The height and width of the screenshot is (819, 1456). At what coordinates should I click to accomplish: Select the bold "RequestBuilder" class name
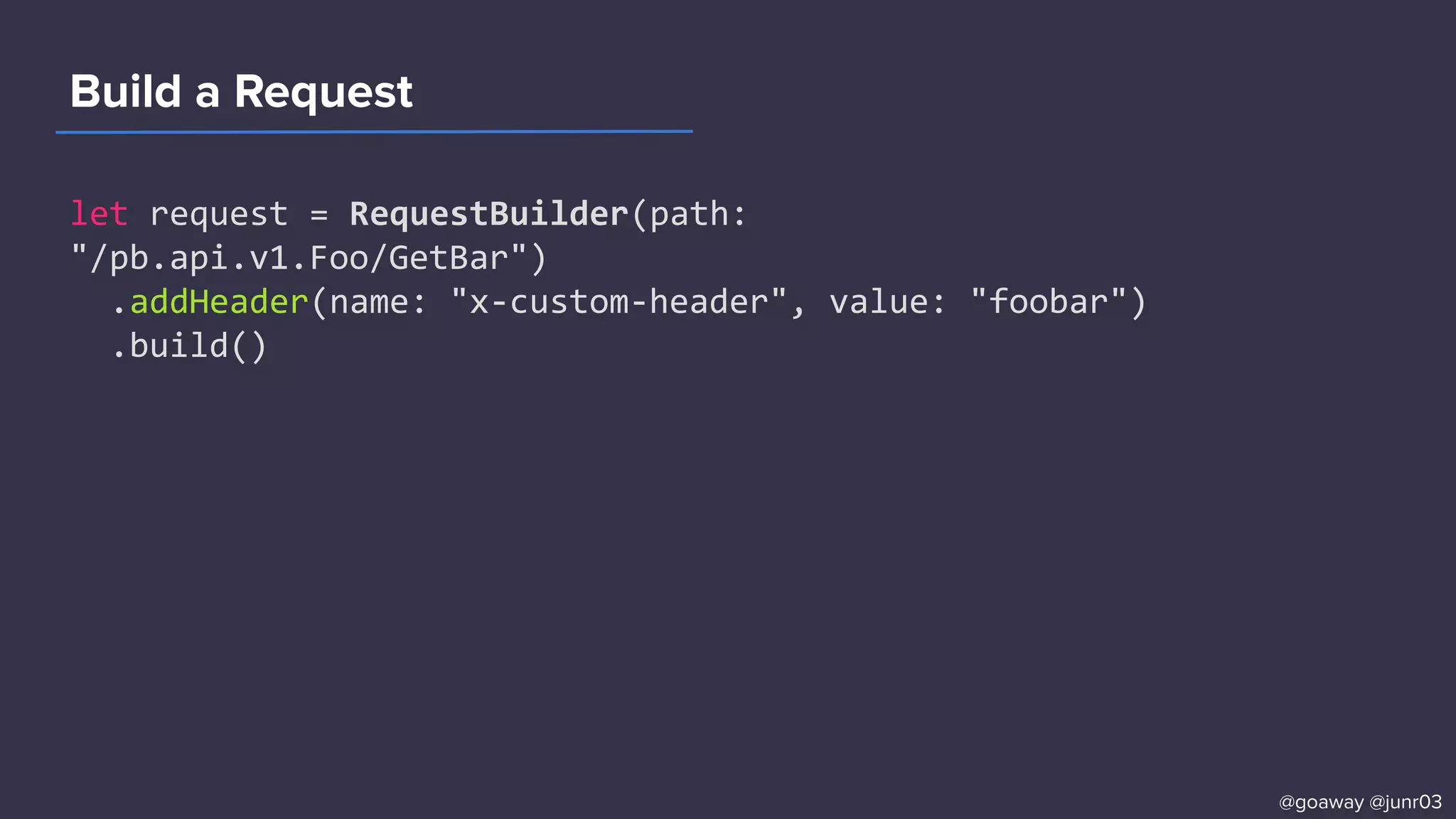pyautogui.click(x=489, y=214)
